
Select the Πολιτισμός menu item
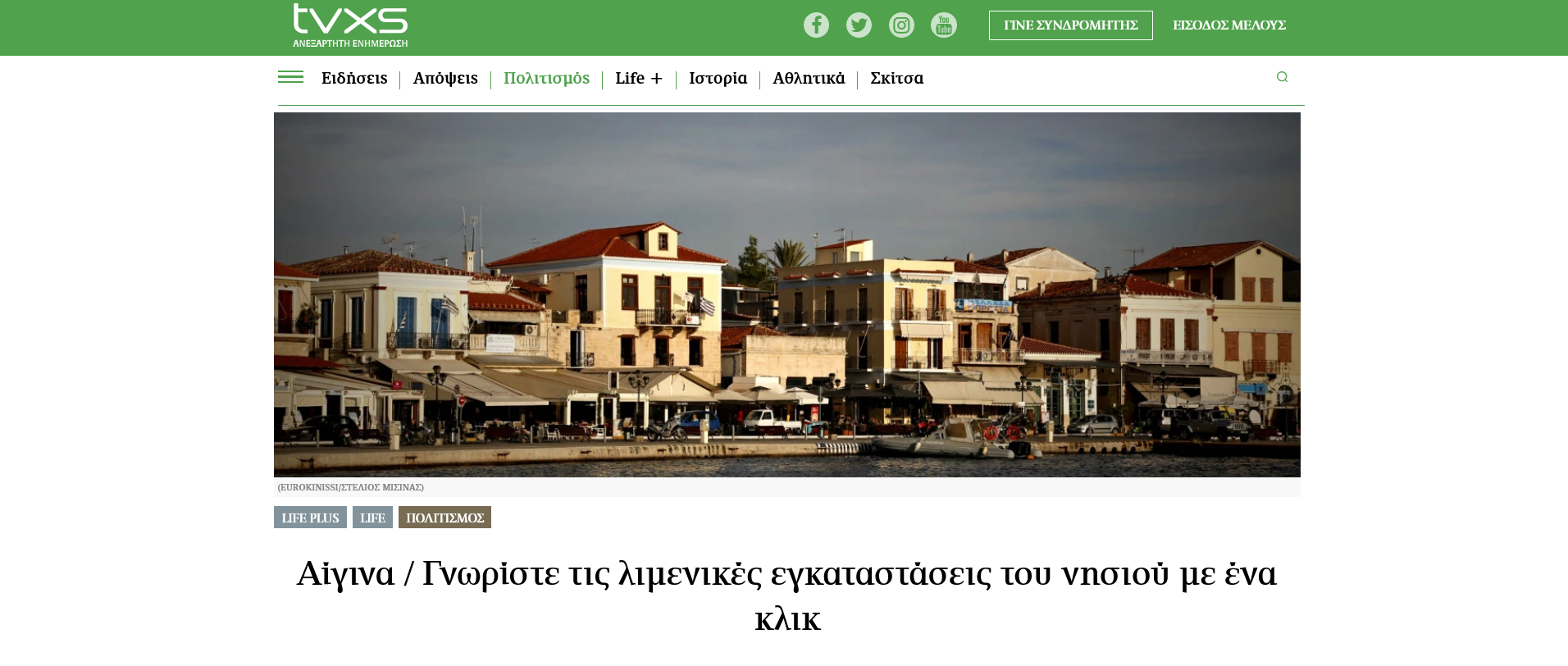click(x=546, y=79)
